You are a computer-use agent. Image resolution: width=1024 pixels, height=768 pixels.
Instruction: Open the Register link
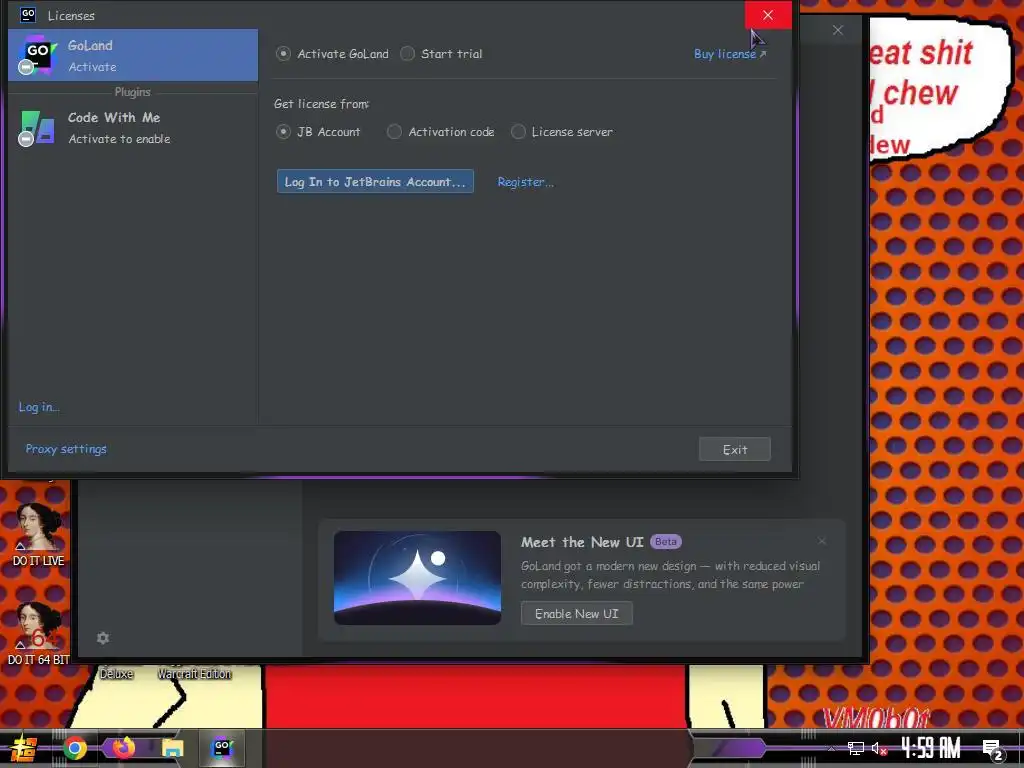click(525, 182)
